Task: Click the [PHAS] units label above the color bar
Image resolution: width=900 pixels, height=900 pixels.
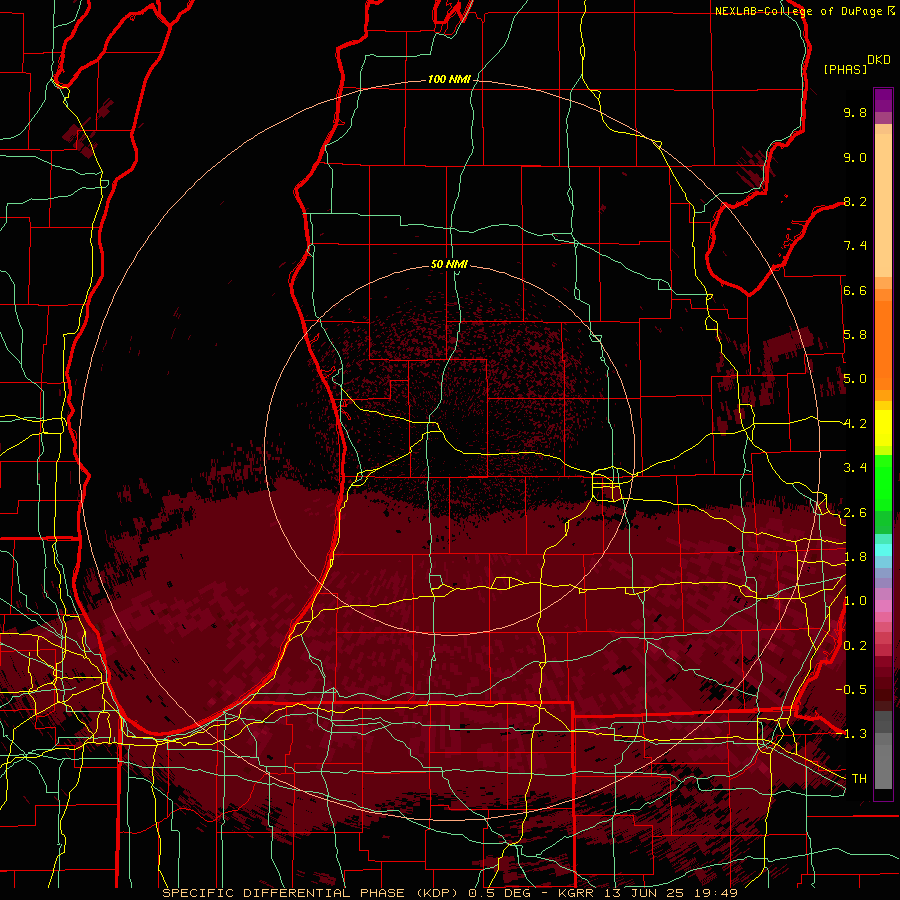Action: point(845,69)
